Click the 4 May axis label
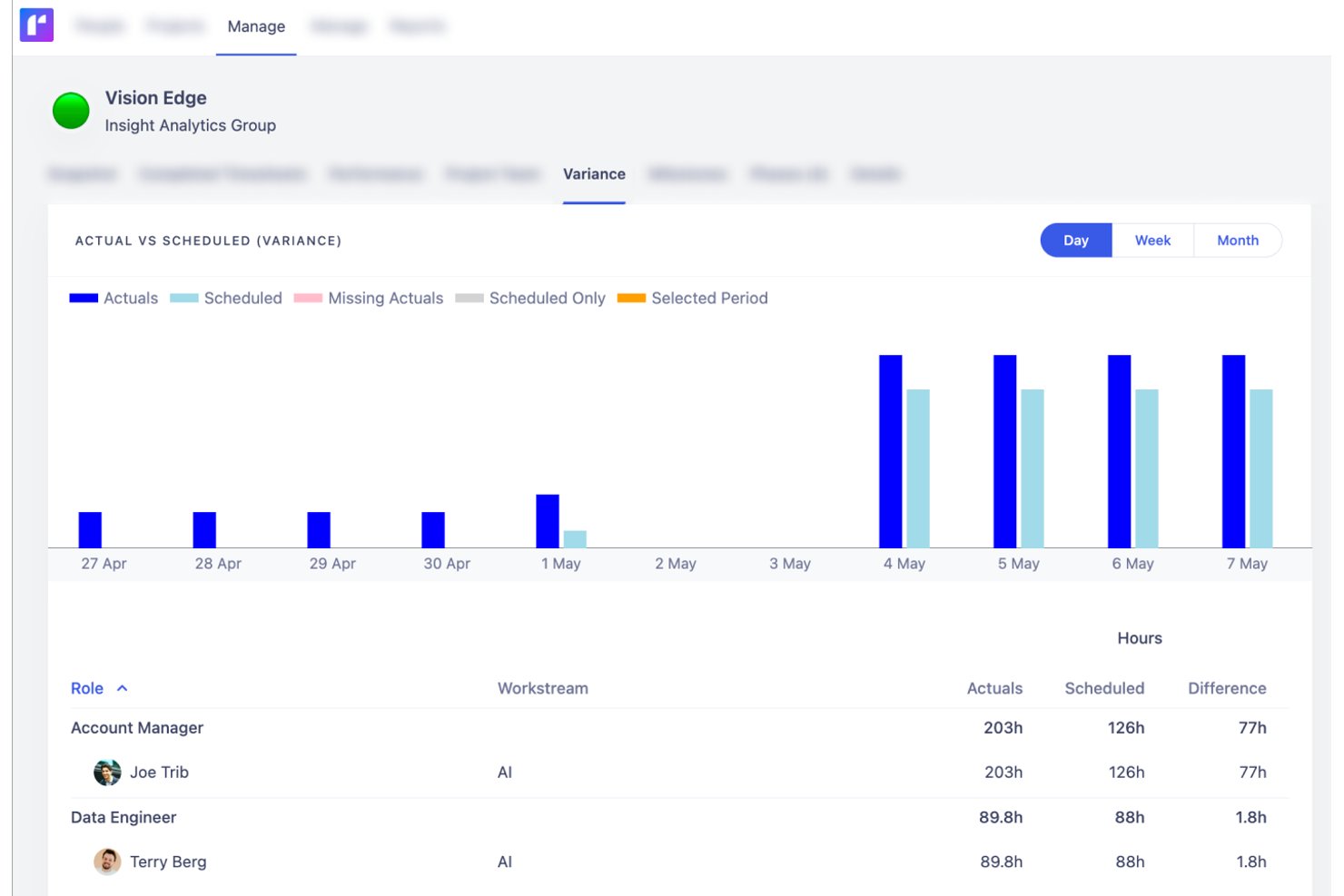1344x896 pixels. 904,564
